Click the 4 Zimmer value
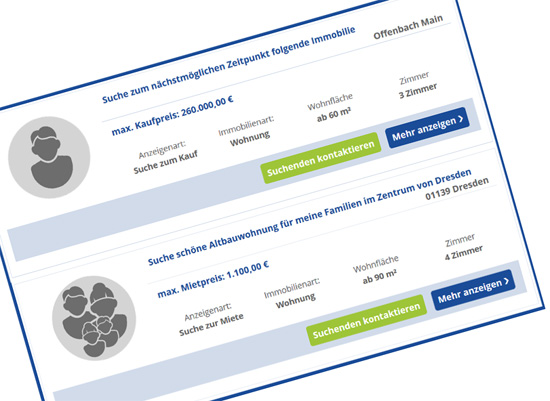Viewport: 550px width, 401px height. 464,253
